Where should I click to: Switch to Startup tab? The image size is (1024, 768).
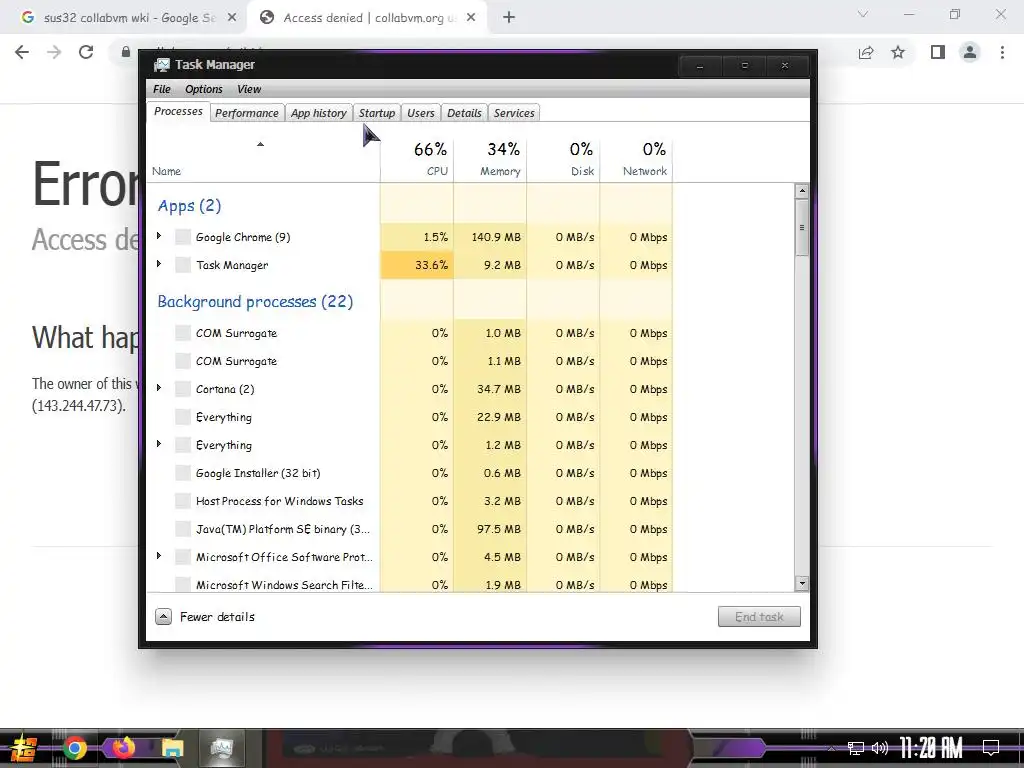(377, 113)
